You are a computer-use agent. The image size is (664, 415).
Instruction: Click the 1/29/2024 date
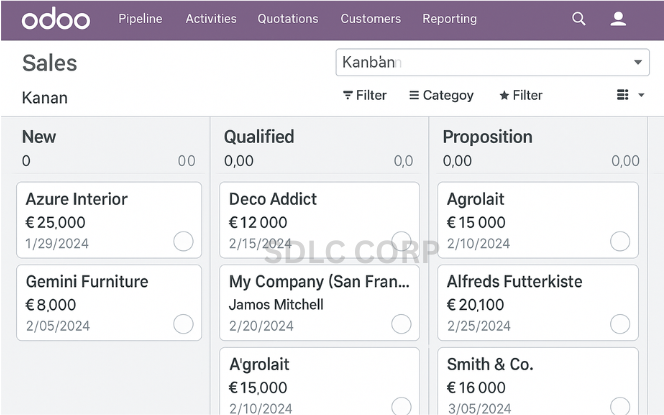tap(57, 243)
